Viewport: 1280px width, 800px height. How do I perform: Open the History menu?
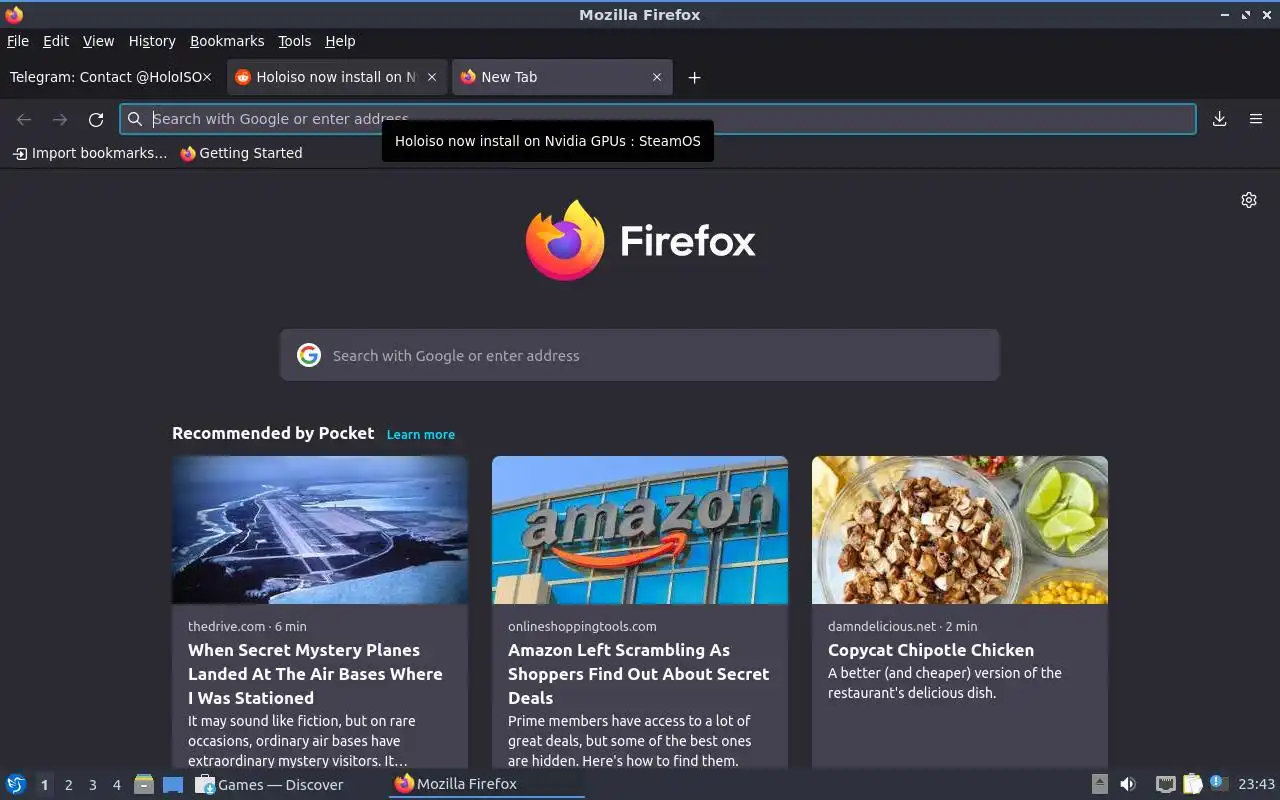point(152,41)
